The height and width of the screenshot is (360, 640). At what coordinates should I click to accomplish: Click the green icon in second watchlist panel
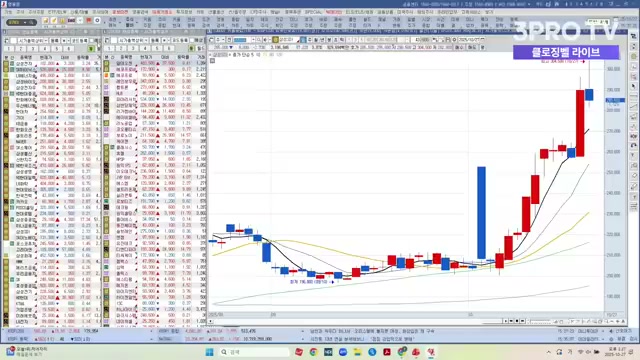click(x=191, y=49)
